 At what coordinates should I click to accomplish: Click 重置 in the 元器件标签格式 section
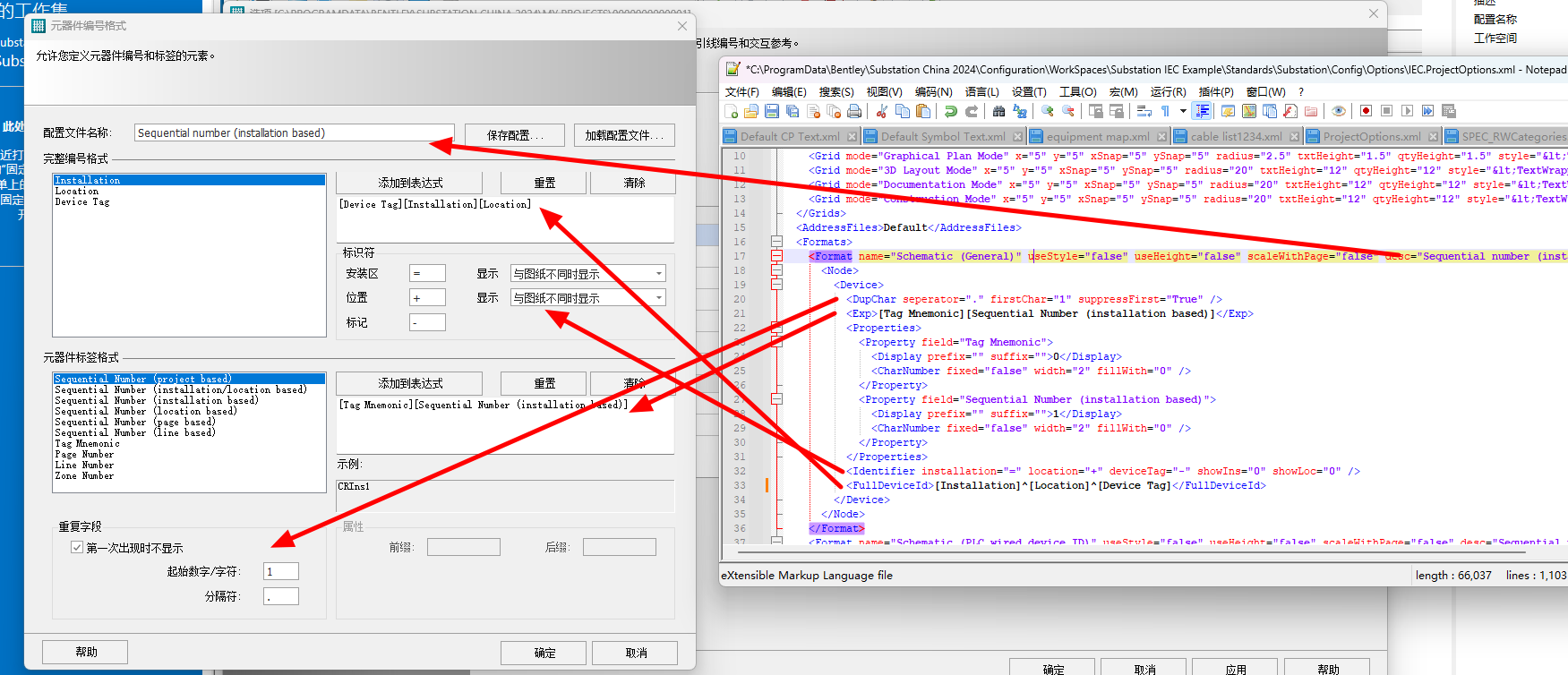[544, 383]
